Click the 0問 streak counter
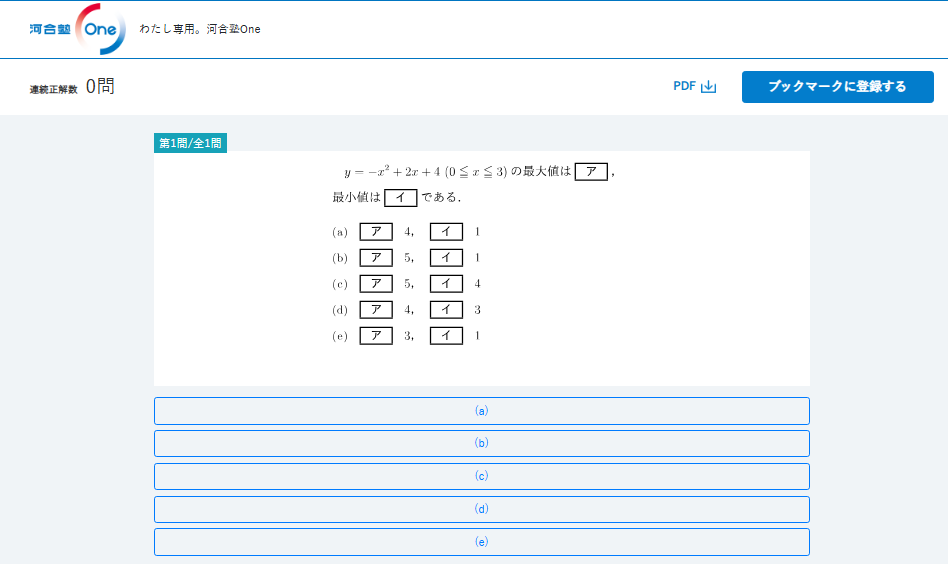This screenshot has height=564, width=948. click(100, 87)
